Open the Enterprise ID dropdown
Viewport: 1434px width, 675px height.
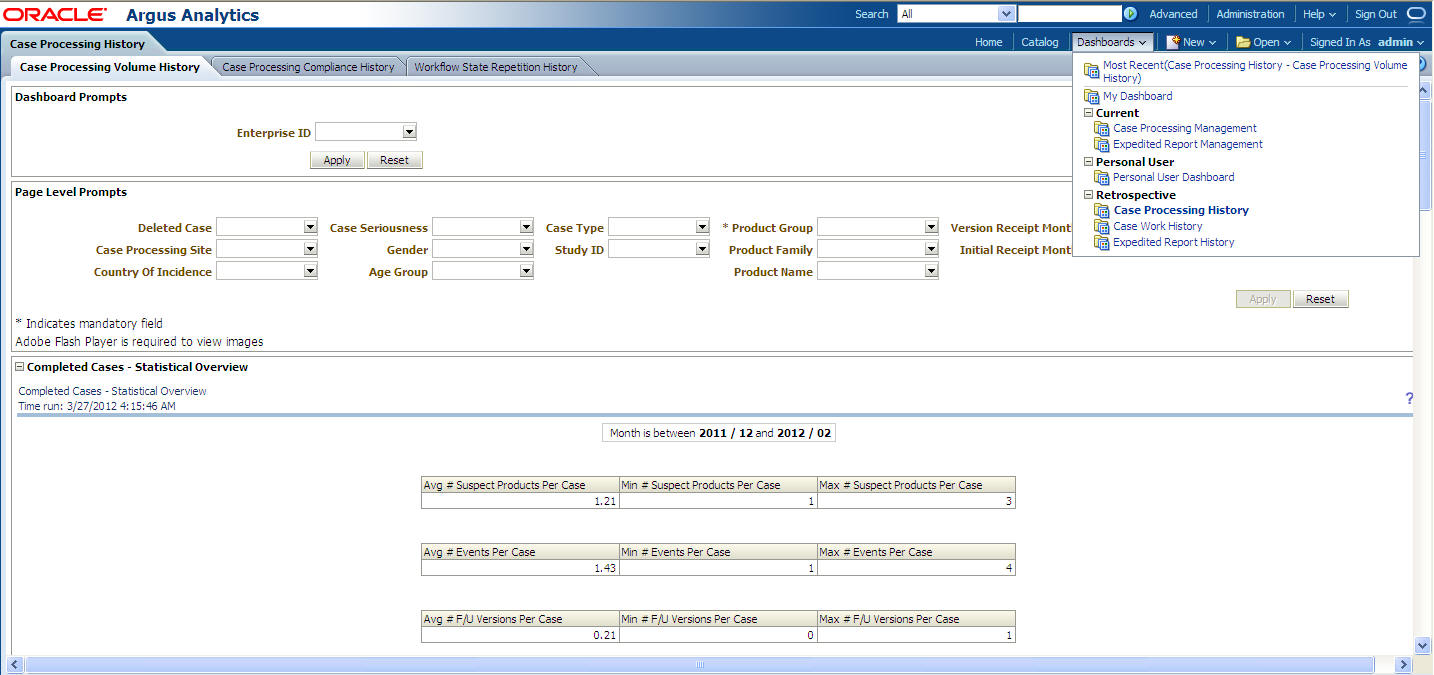tap(409, 132)
